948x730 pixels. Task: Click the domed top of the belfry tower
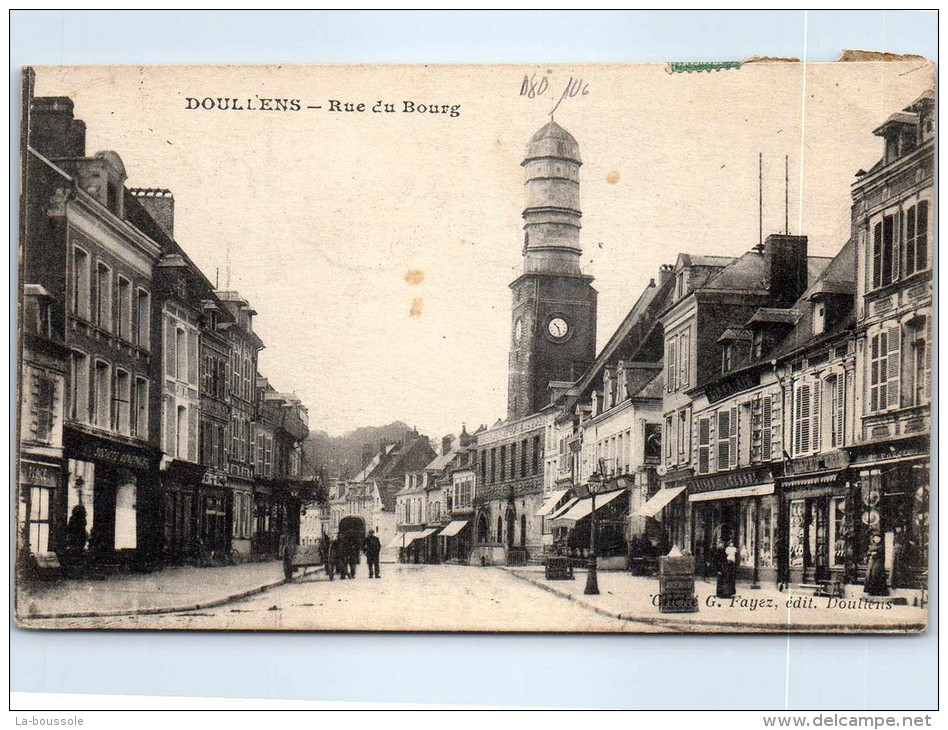click(x=551, y=144)
